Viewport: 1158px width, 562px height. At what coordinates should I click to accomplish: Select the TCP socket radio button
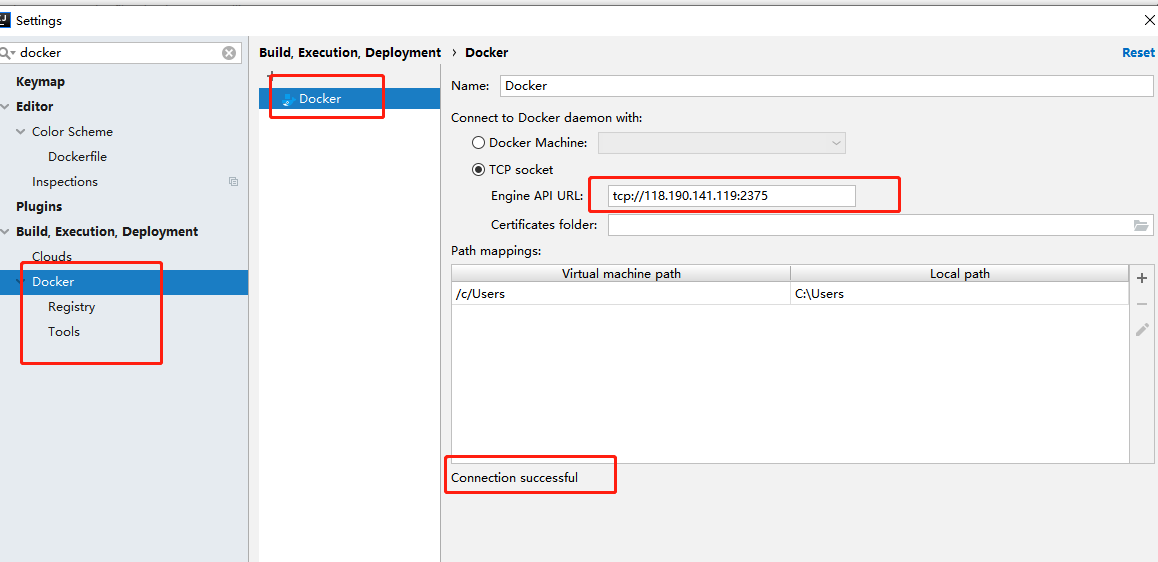[x=479, y=169]
